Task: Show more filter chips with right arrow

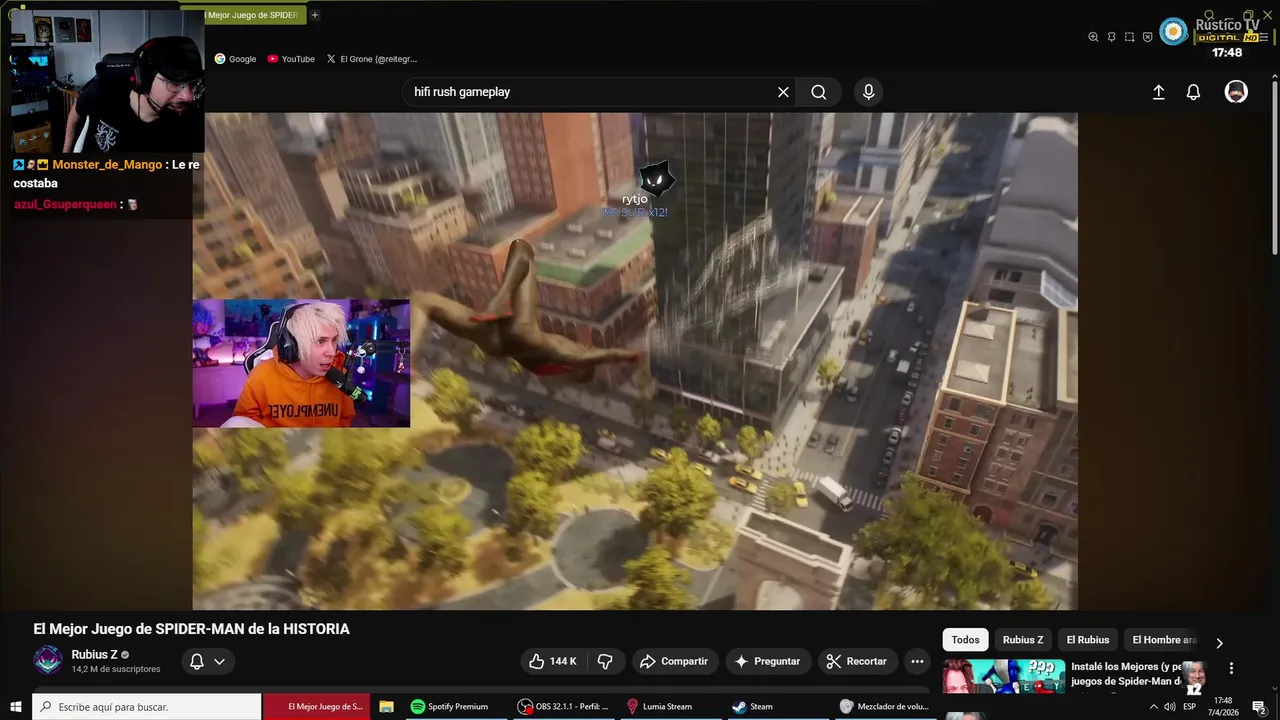Action: click(1219, 642)
